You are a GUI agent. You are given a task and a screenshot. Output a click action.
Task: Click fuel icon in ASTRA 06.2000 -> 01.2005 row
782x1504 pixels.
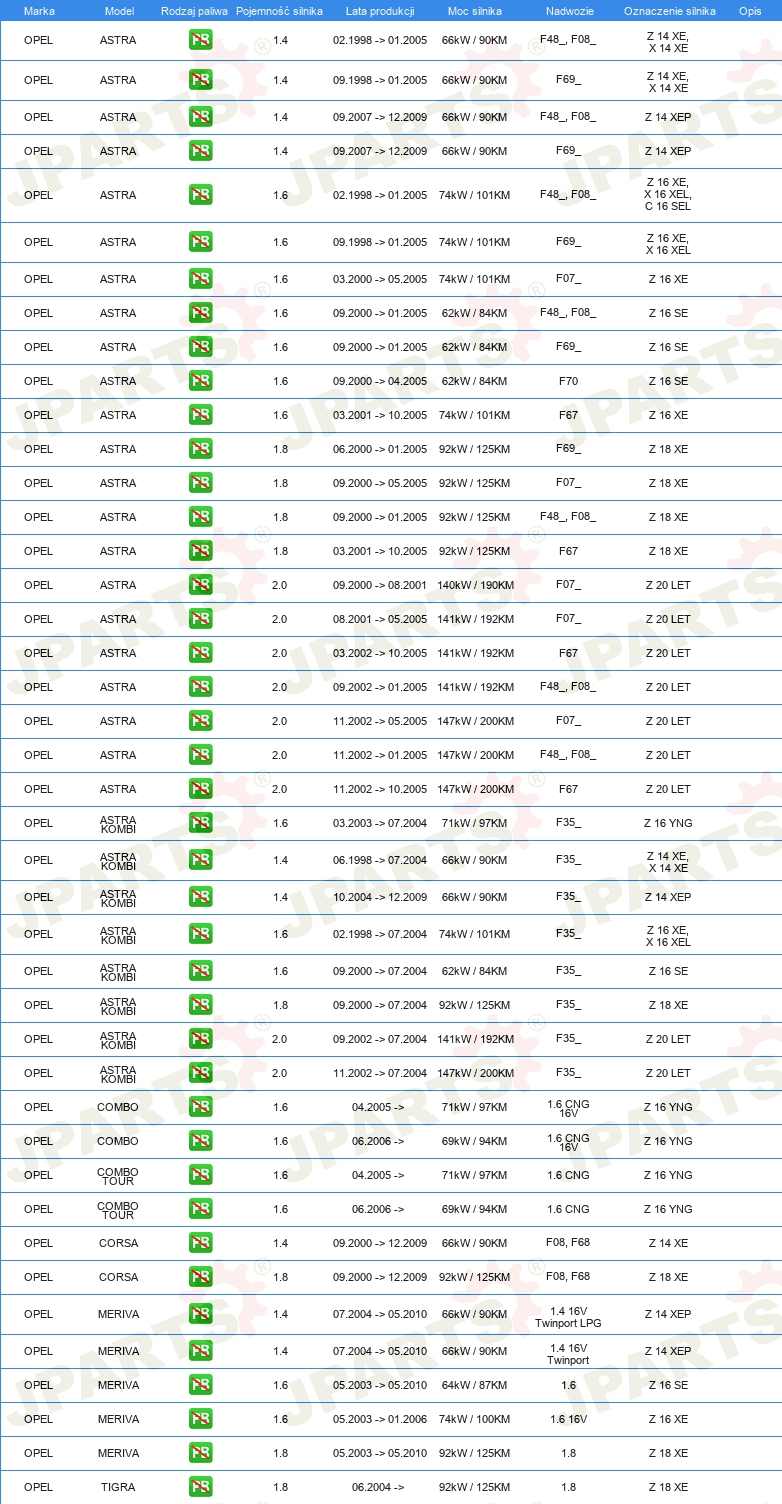pos(200,449)
